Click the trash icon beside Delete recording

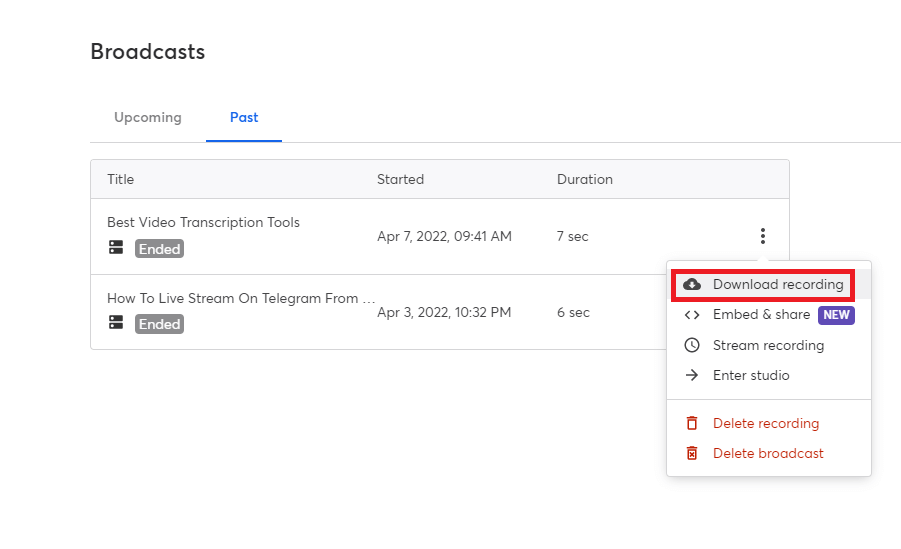pos(692,424)
